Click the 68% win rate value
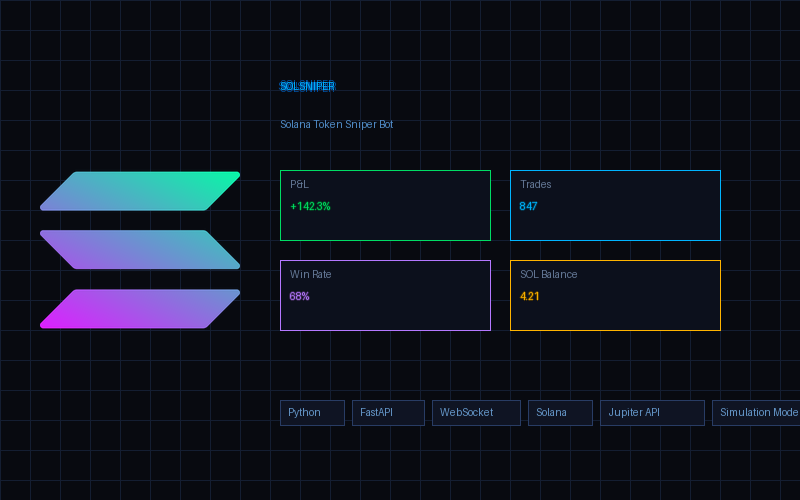 [299, 296]
